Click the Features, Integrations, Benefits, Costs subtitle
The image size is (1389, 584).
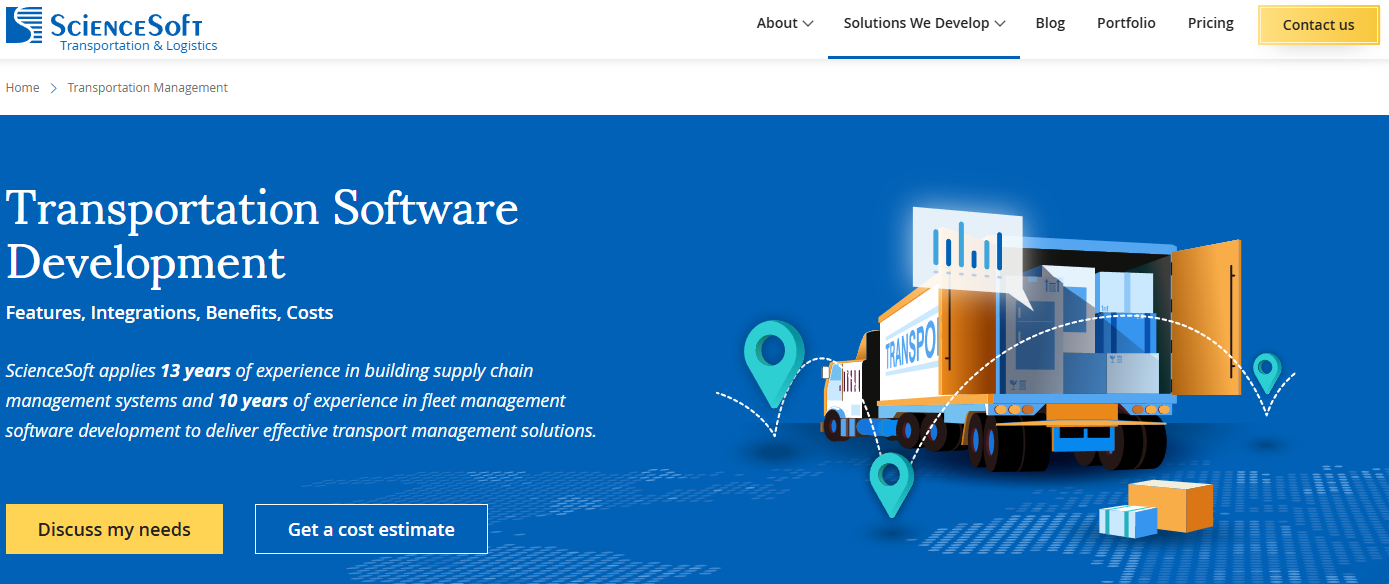[169, 312]
